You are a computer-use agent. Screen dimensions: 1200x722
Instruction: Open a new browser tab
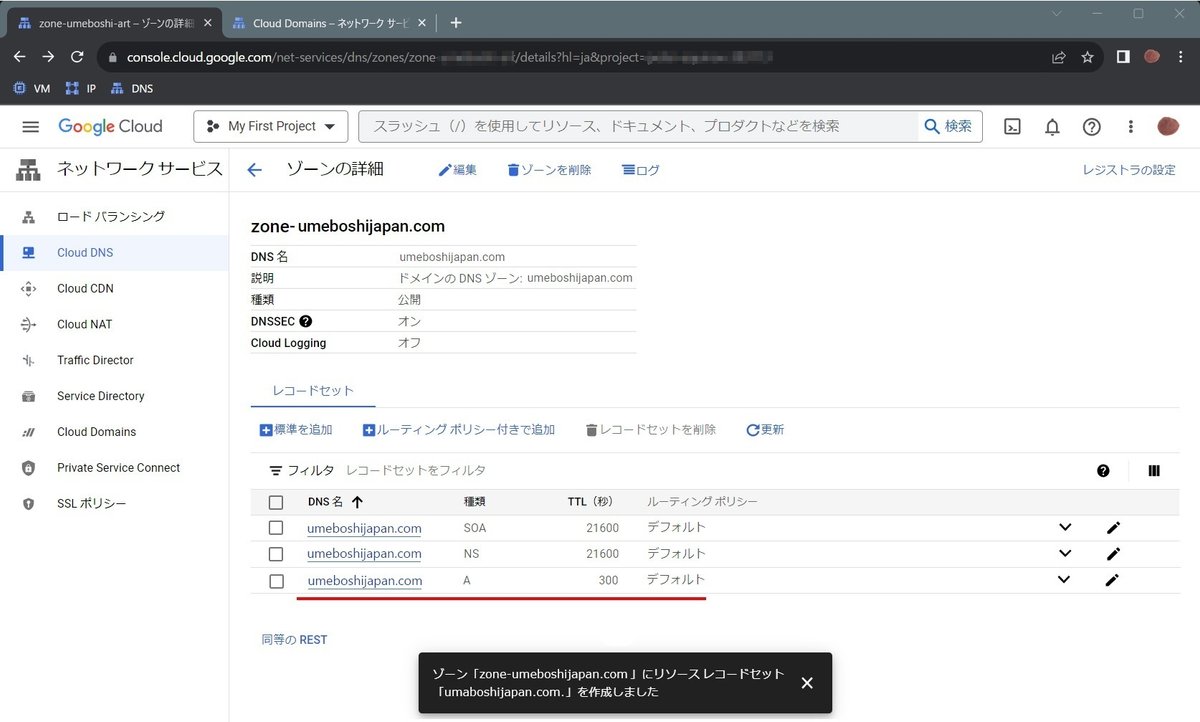coord(456,22)
